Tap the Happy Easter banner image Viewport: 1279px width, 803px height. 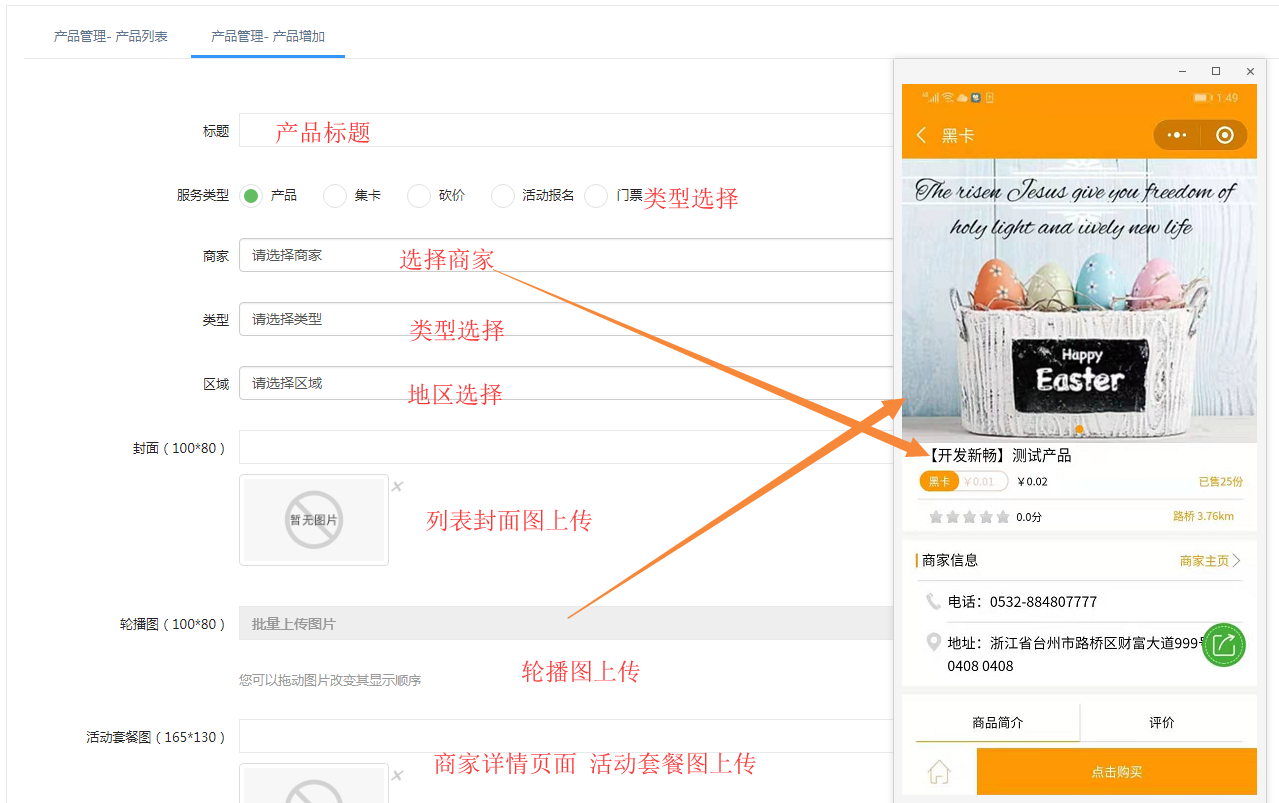[x=1079, y=300]
